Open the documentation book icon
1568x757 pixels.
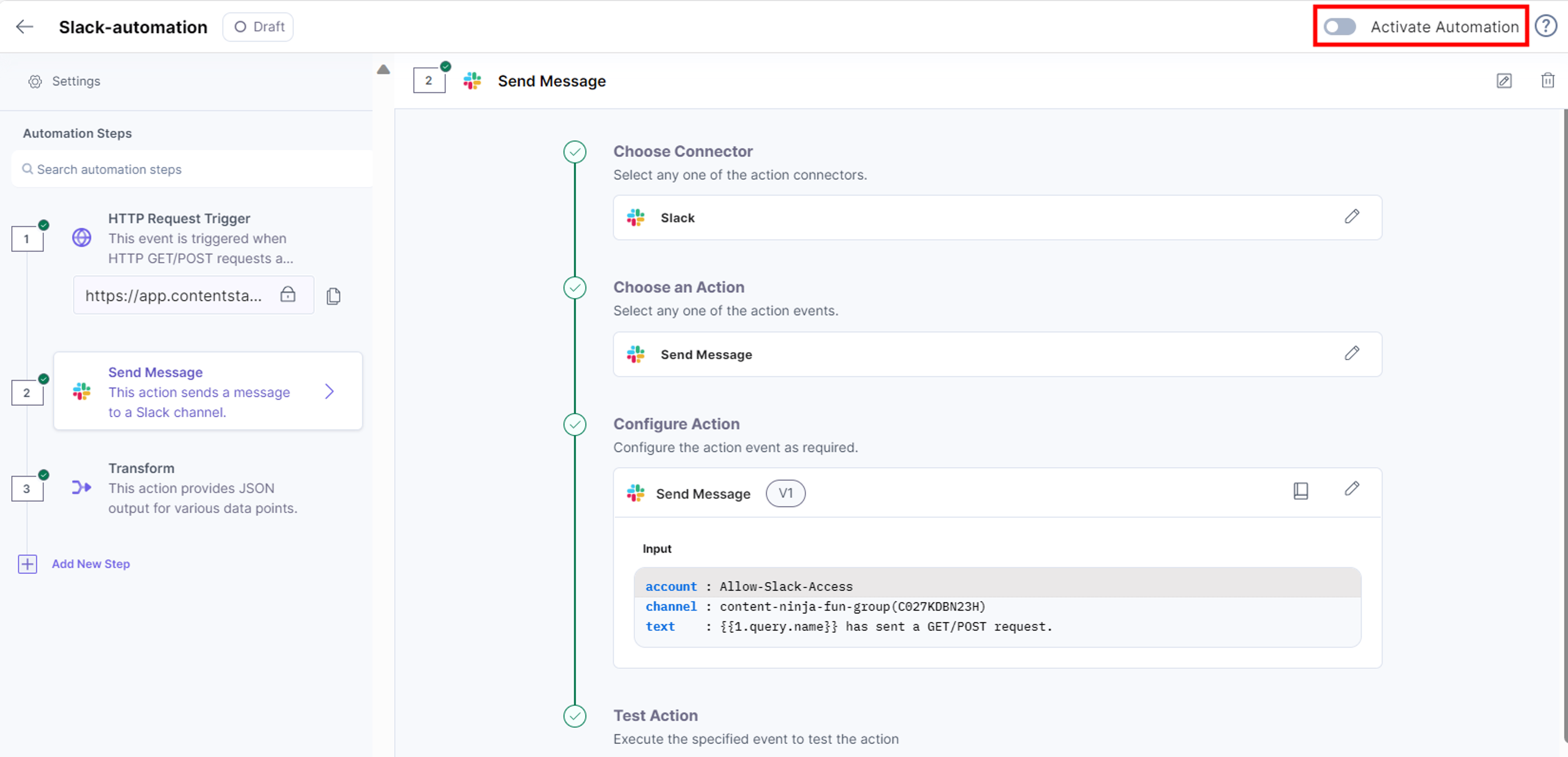(1300, 490)
